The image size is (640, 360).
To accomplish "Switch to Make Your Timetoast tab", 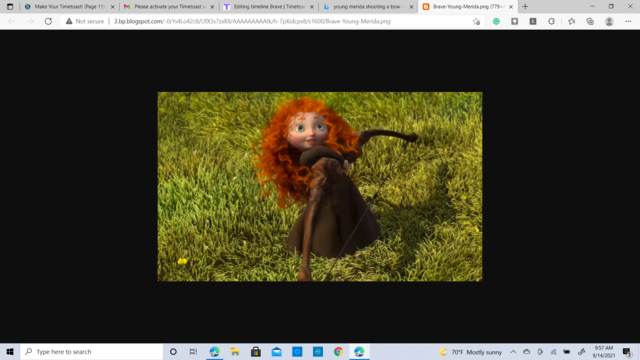I will (69, 7).
